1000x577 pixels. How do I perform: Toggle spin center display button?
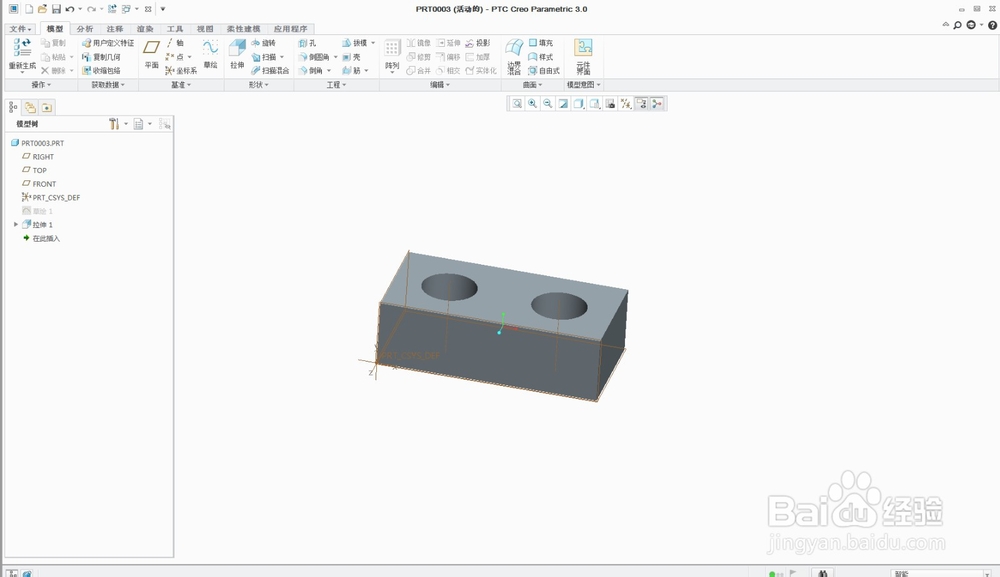[657, 103]
